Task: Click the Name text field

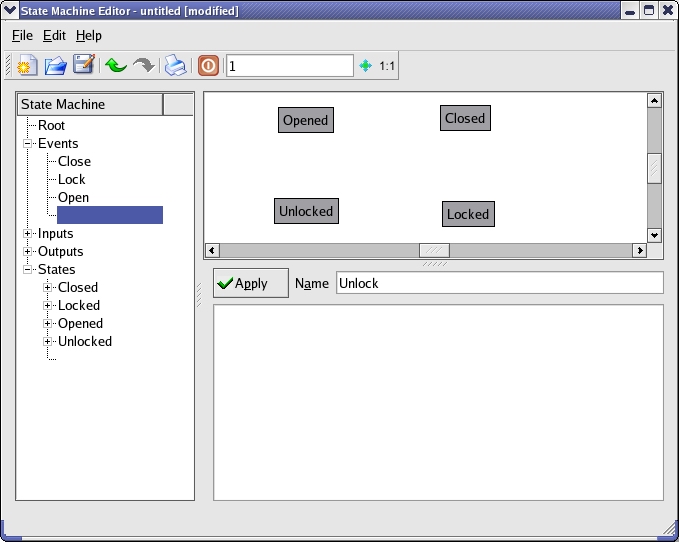Action: pos(499,283)
